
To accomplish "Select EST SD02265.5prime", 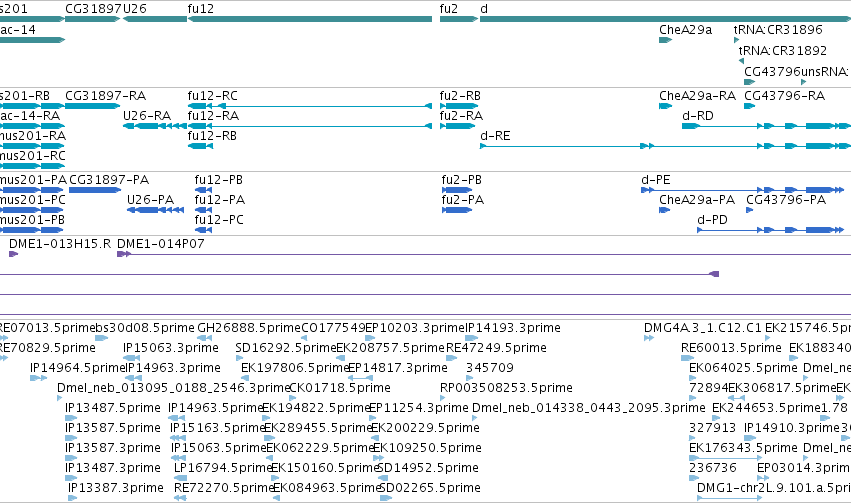I will point(386,498).
